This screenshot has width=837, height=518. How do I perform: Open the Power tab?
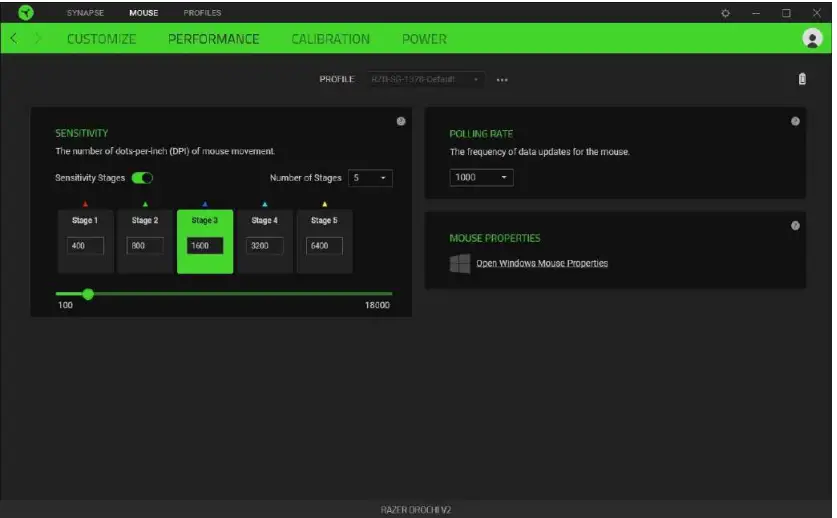click(424, 39)
